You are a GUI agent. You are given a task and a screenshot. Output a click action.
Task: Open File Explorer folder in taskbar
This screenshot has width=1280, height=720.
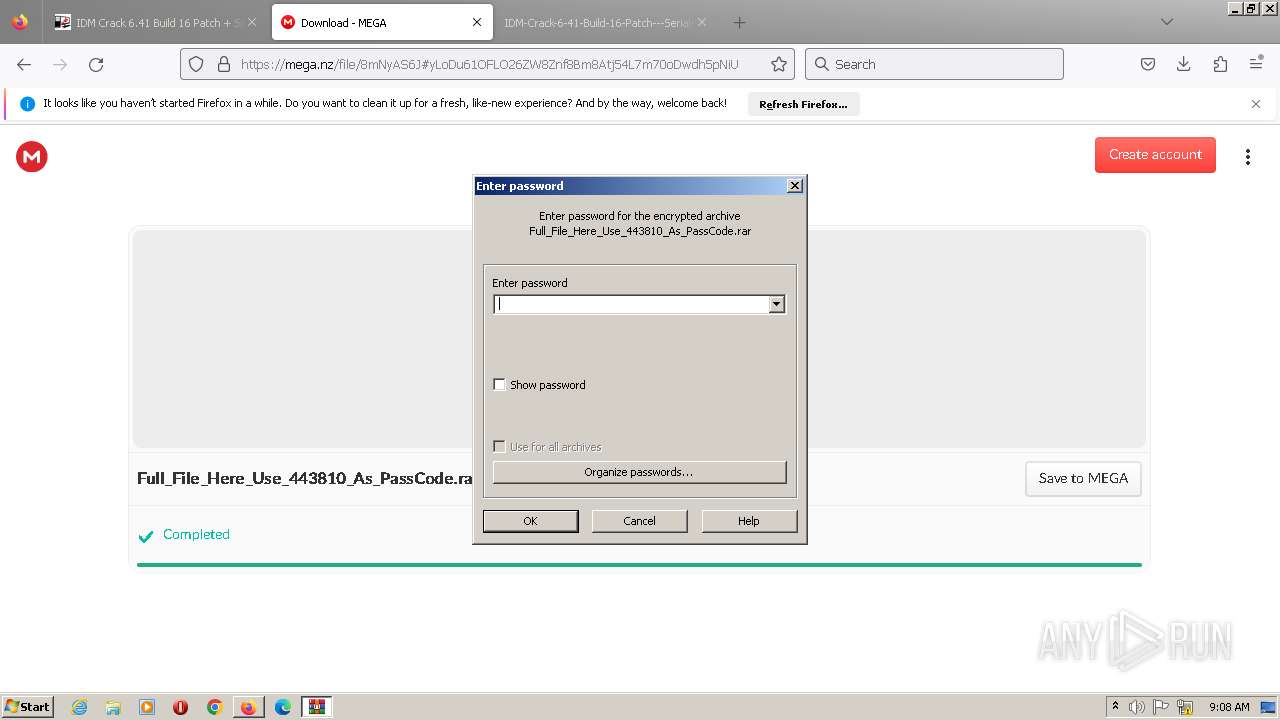pos(113,707)
